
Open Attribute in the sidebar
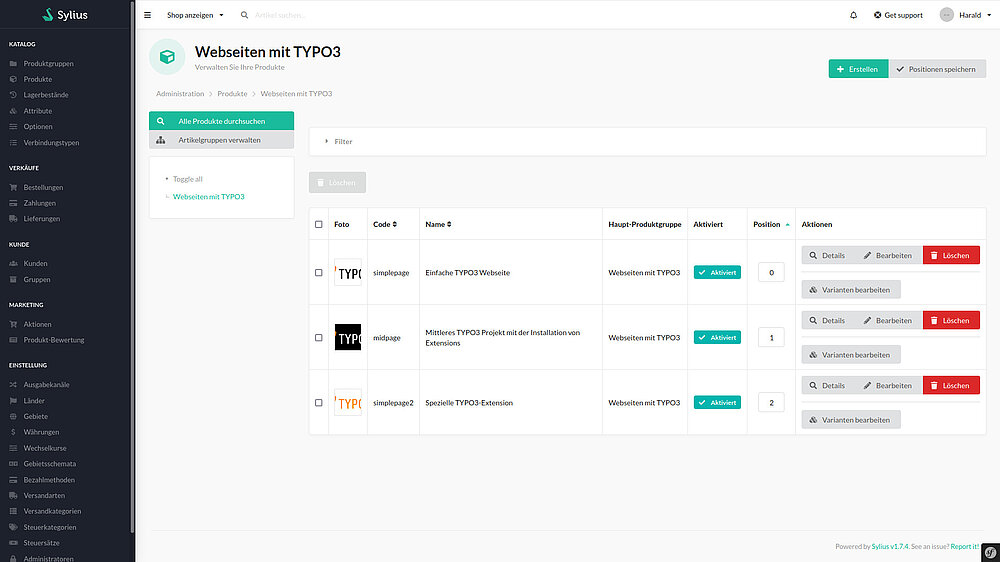point(38,111)
